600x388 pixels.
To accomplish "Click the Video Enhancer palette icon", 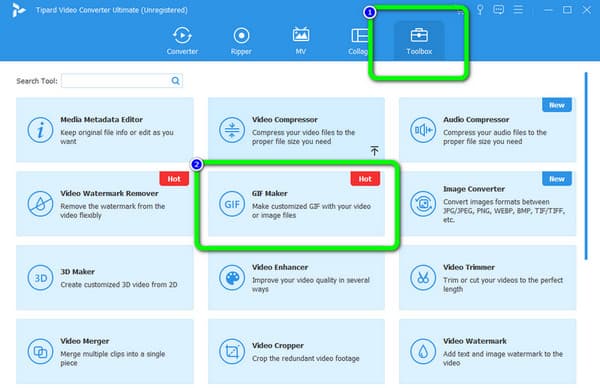I will [x=232, y=278].
